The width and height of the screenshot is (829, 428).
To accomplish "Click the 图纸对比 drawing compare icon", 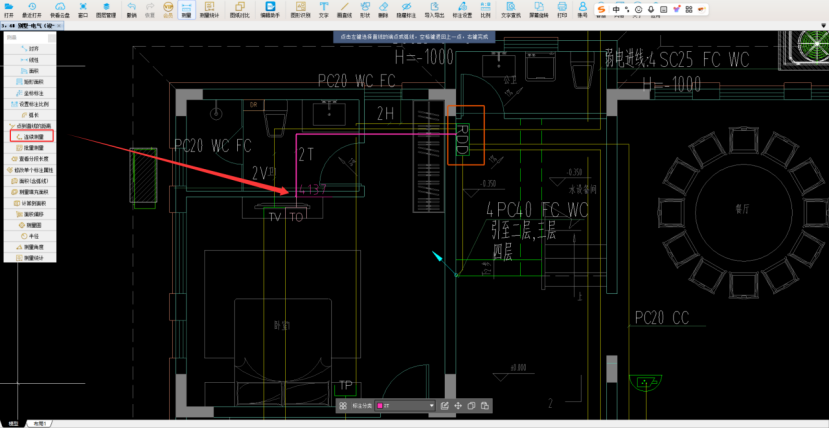I will pyautogui.click(x=240, y=10).
